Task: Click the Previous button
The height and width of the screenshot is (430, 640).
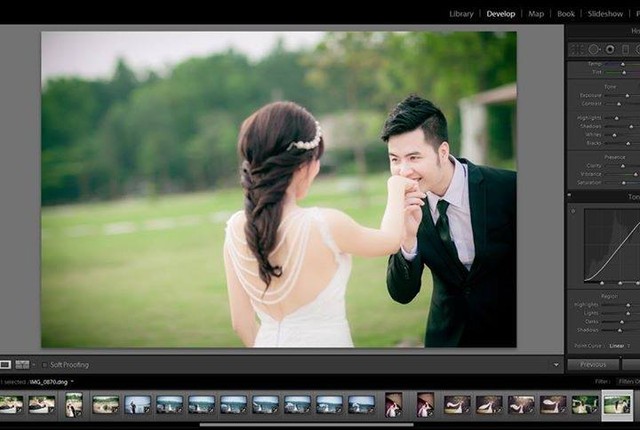Action: pos(593,364)
